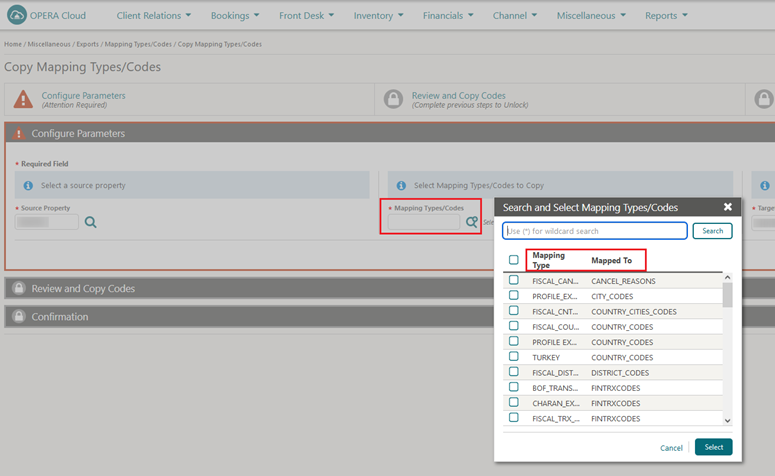This screenshot has height=476, width=775.
Task: Click the scroll-up arrow in results list
Action: click(x=727, y=278)
